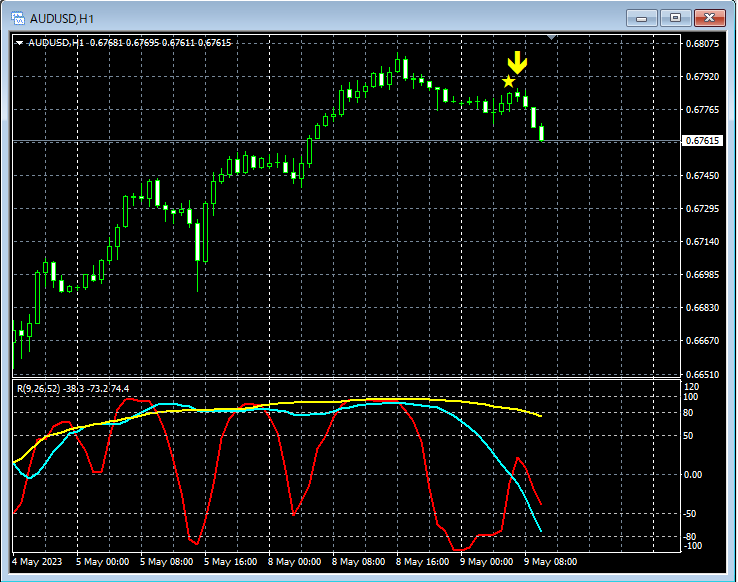Click the 8 May 00:00 time label

point(294,562)
